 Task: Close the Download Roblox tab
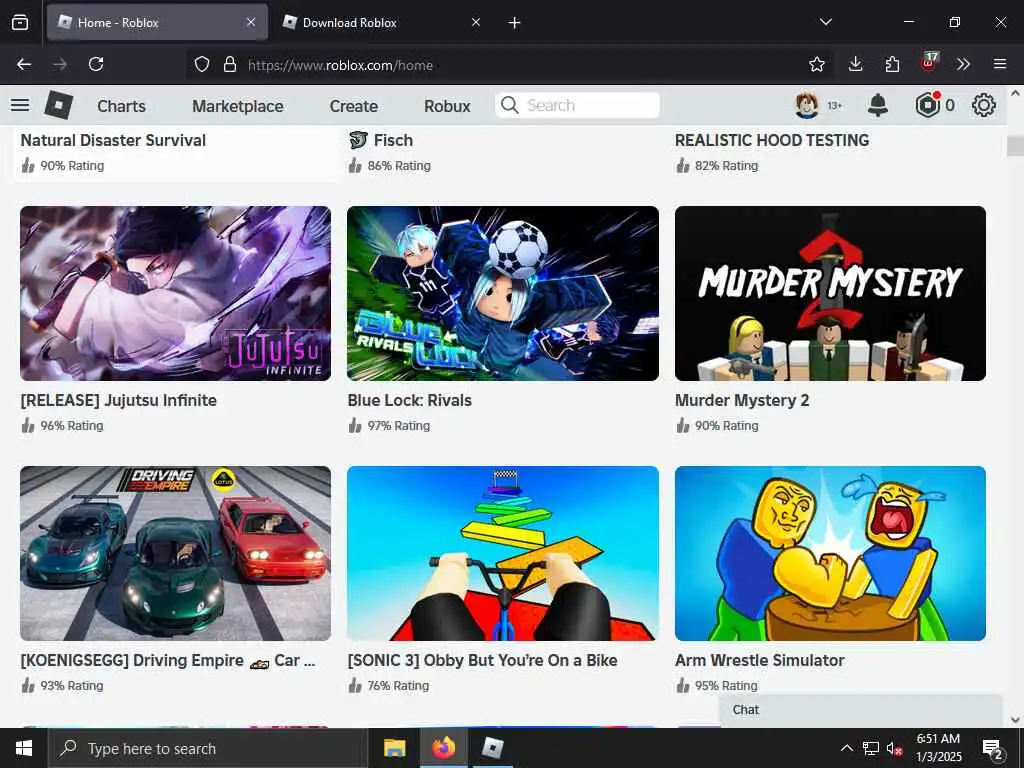pyautogui.click(x=476, y=22)
